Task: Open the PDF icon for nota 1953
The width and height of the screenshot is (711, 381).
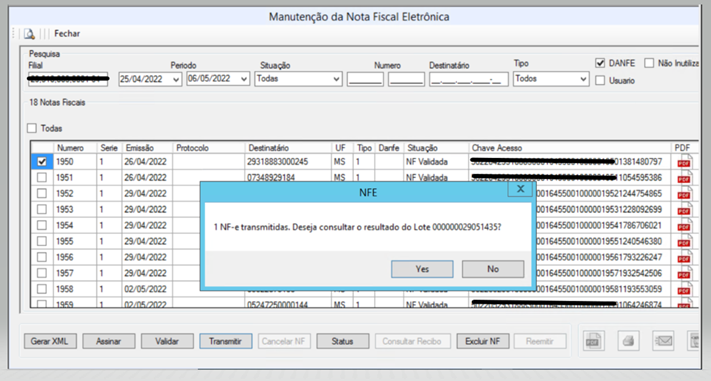Action: (x=683, y=210)
